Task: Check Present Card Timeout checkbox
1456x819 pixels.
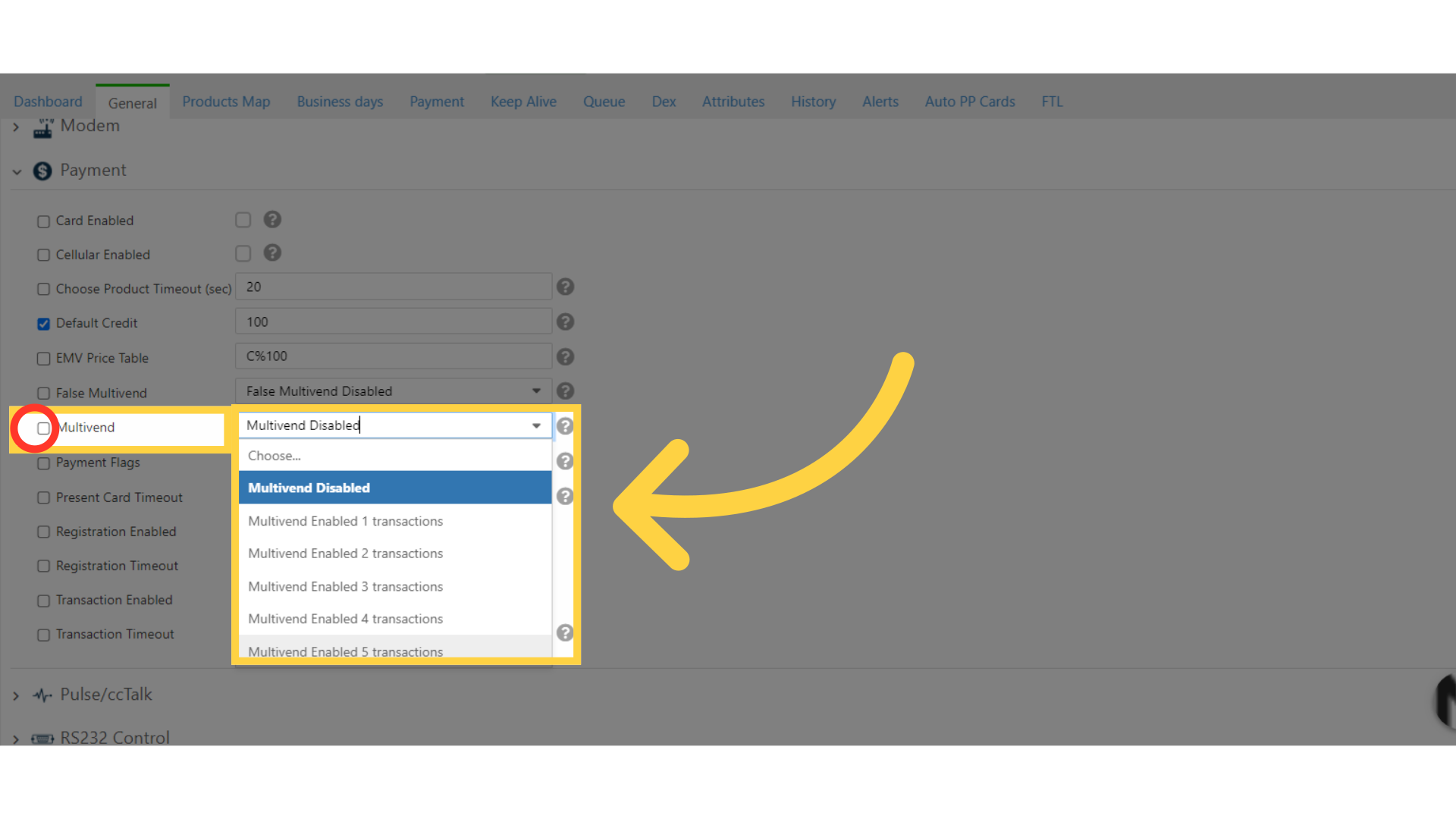Action: [43, 497]
